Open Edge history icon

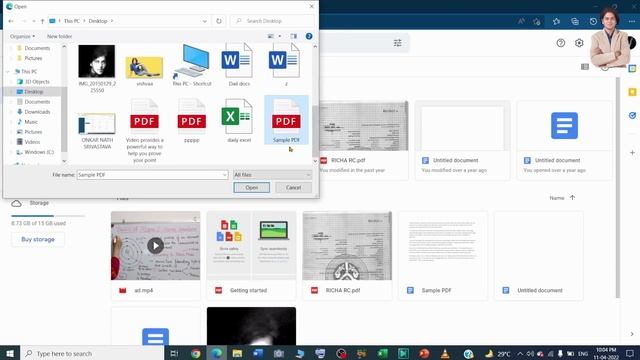[x=593, y=21]
